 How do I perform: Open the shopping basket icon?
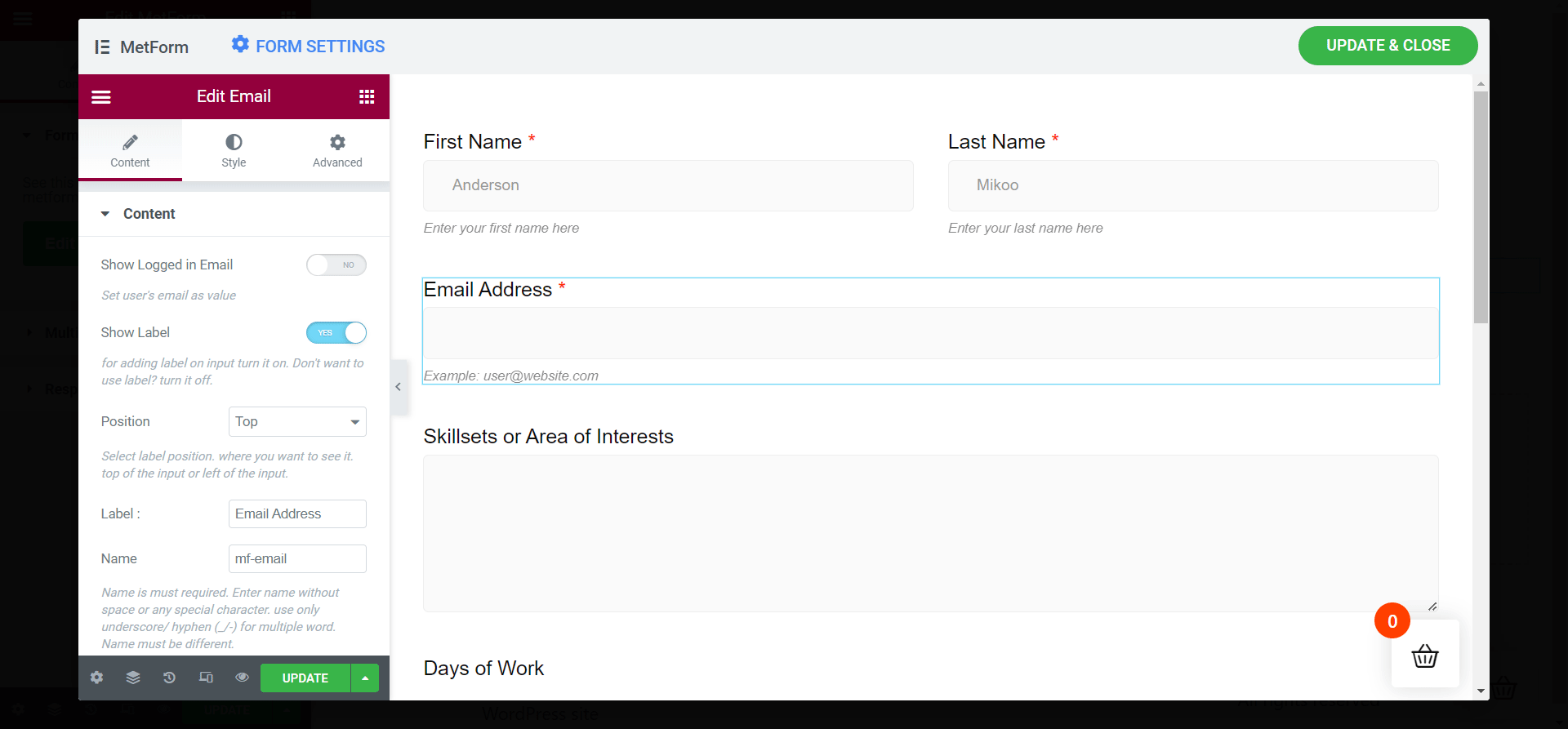[x=1425, y=655]
